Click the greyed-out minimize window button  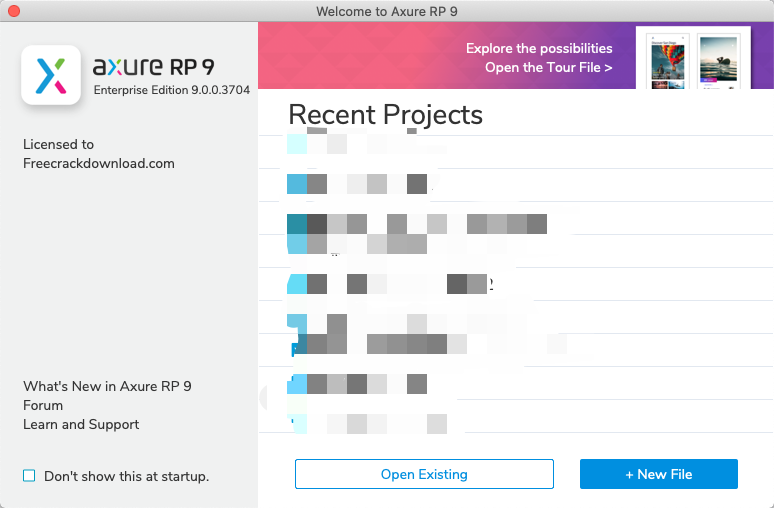pos(33,11)
